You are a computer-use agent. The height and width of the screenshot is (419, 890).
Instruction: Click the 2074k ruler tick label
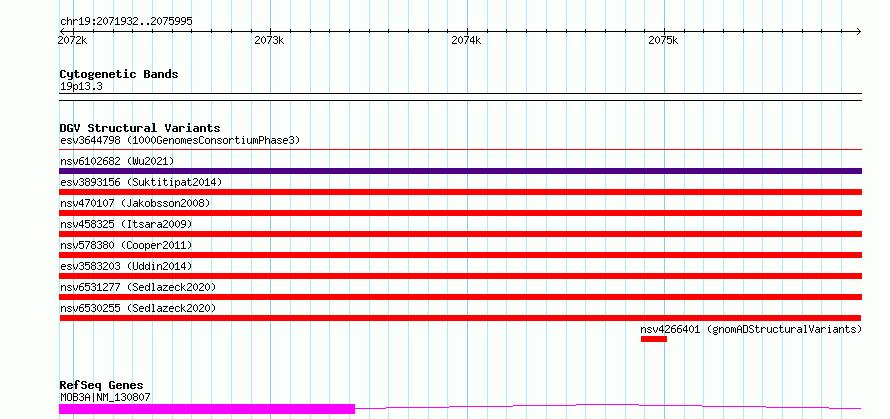pyautogui.click(x=466, y=40)
